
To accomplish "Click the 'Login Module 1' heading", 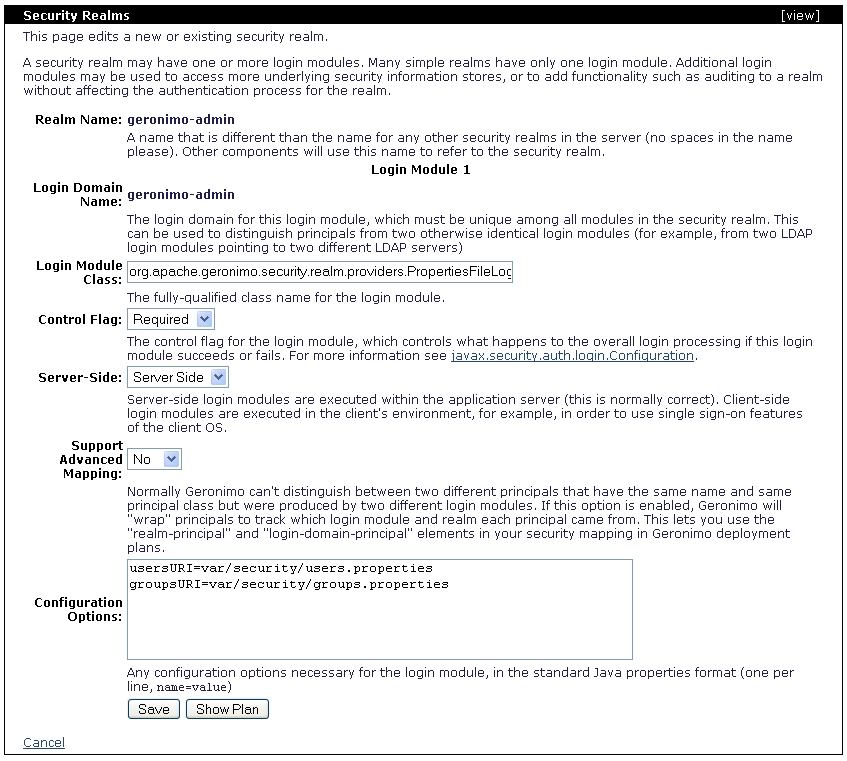I will (x=420, y=170).
